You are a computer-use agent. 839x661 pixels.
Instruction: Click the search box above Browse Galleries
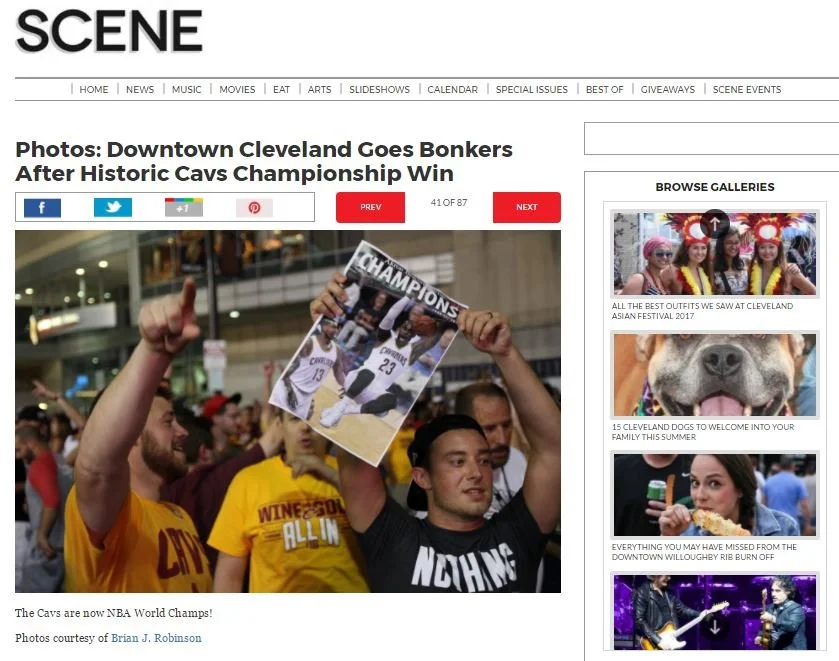pos(711,139)
